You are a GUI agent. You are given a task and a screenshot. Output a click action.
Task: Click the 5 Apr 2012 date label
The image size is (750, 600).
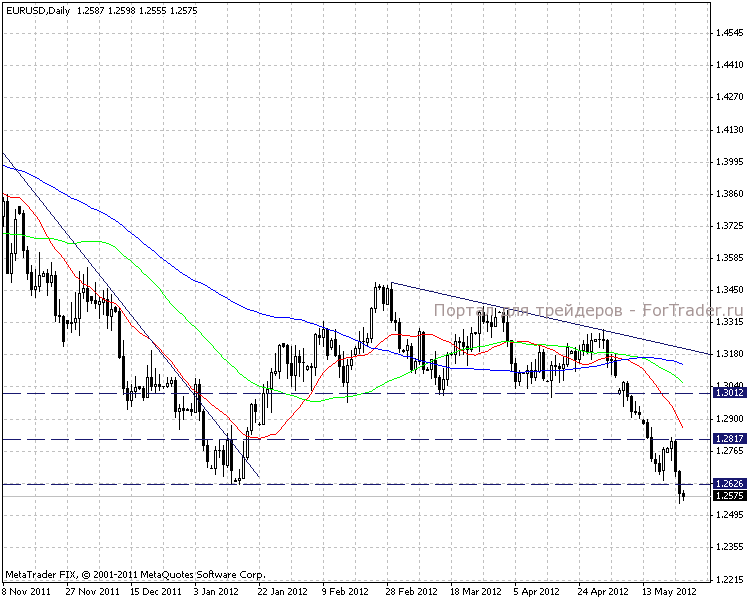537,592
